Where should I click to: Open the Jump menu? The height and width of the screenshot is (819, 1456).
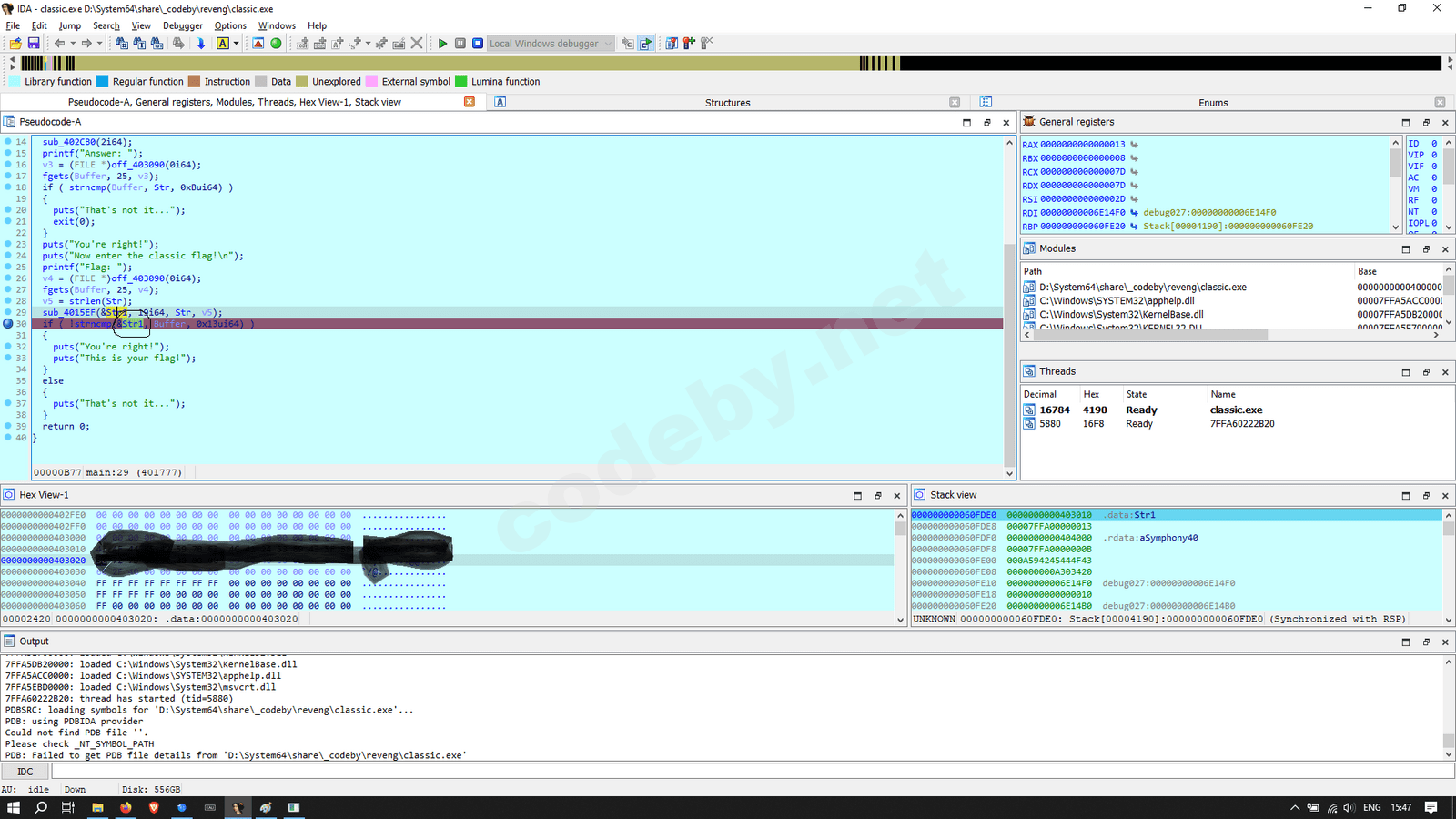70,25
